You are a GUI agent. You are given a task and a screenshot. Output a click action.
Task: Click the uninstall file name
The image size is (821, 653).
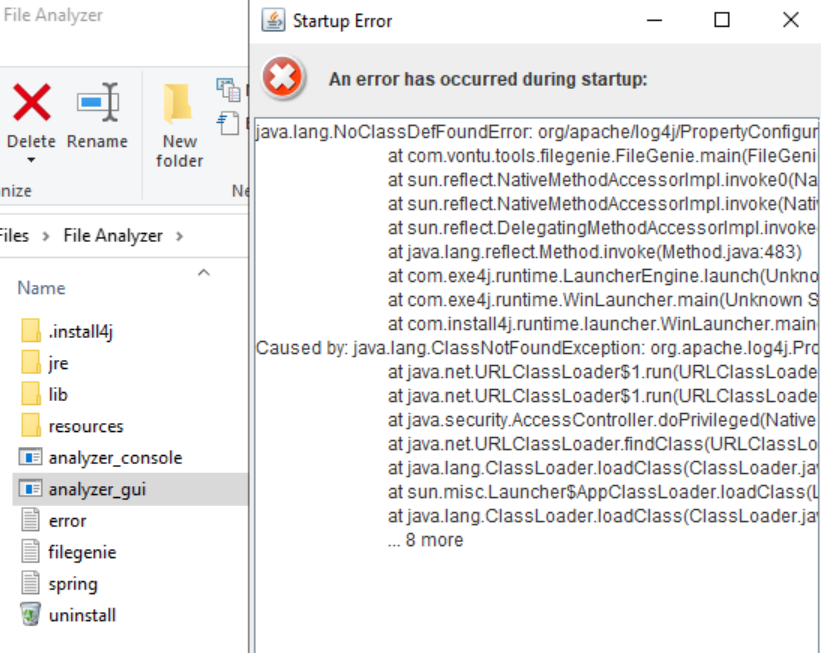(x=82, y=615)
